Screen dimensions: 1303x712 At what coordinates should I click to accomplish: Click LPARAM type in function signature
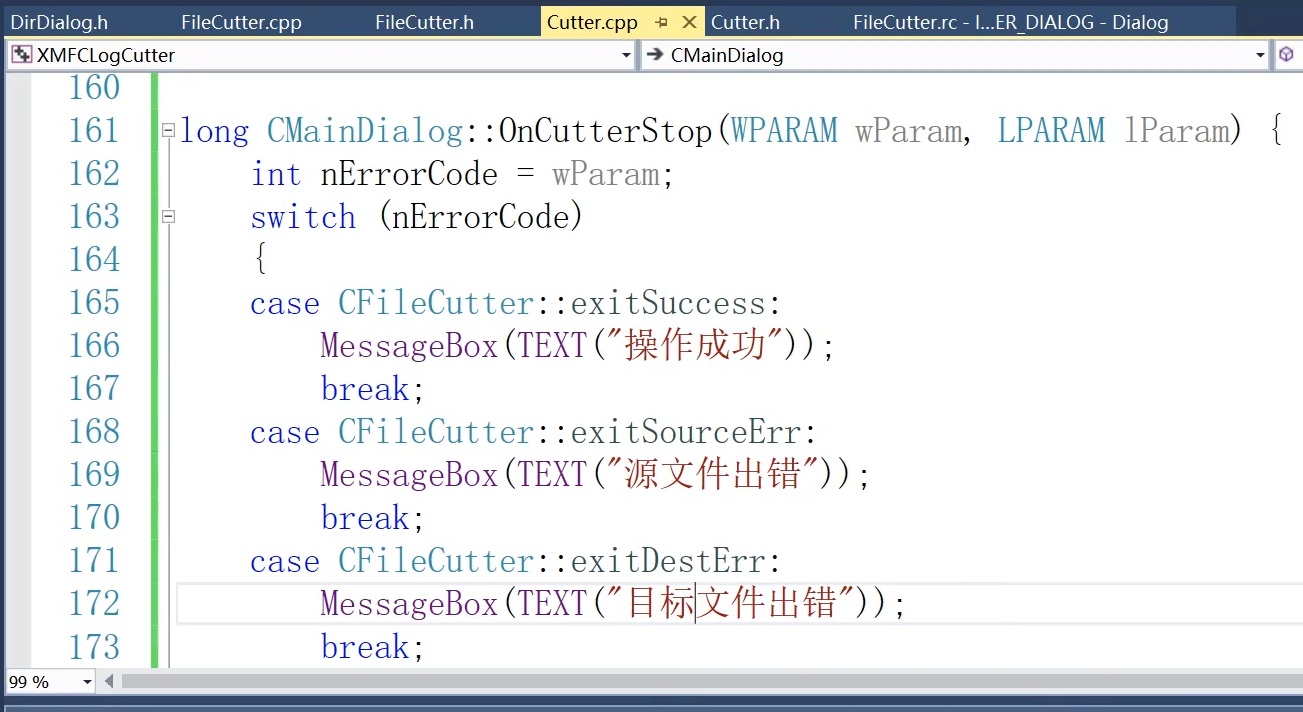1052,131
